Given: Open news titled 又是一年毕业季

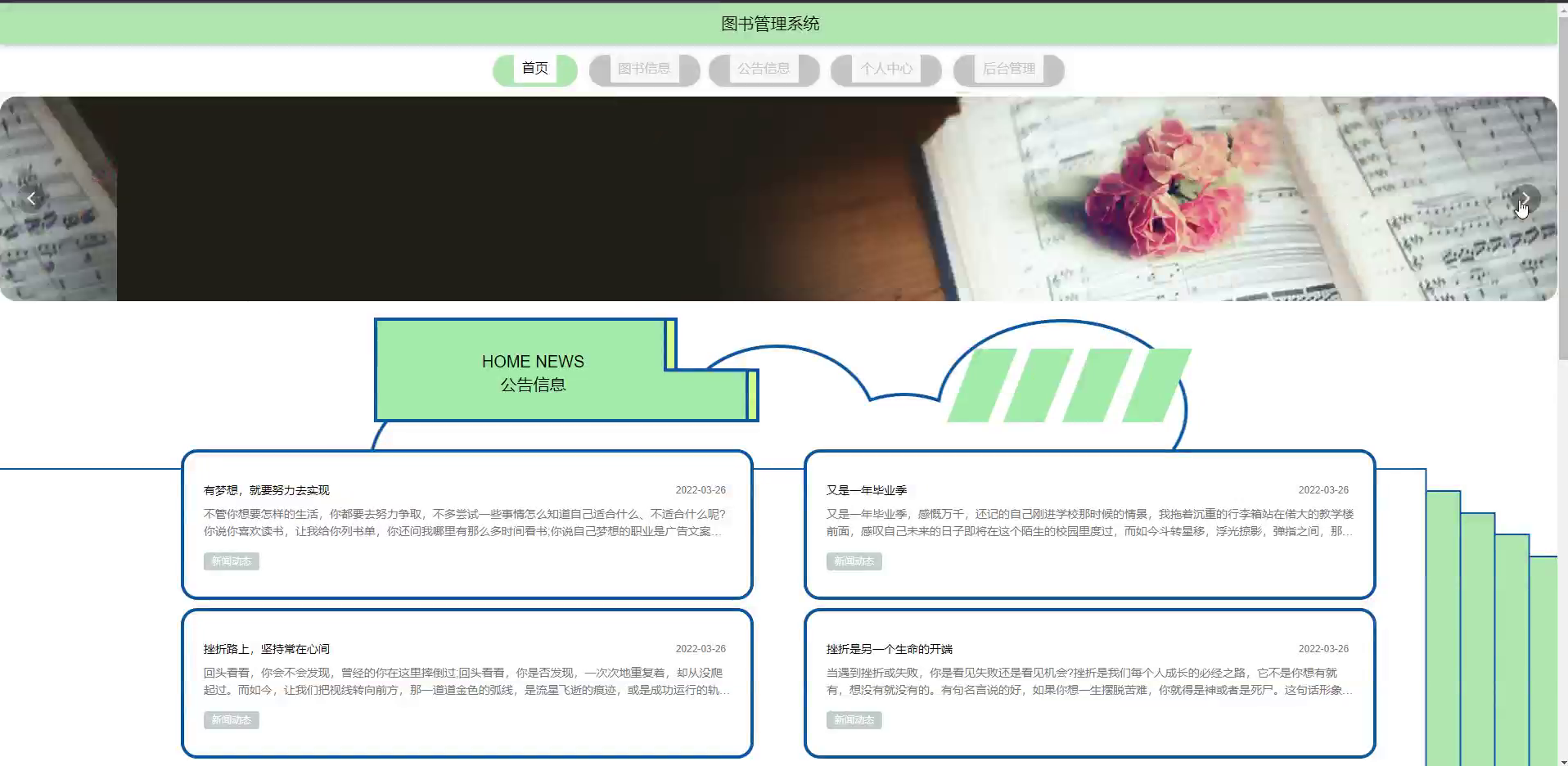Looking at the screenshot, I should tap(867, 490).
